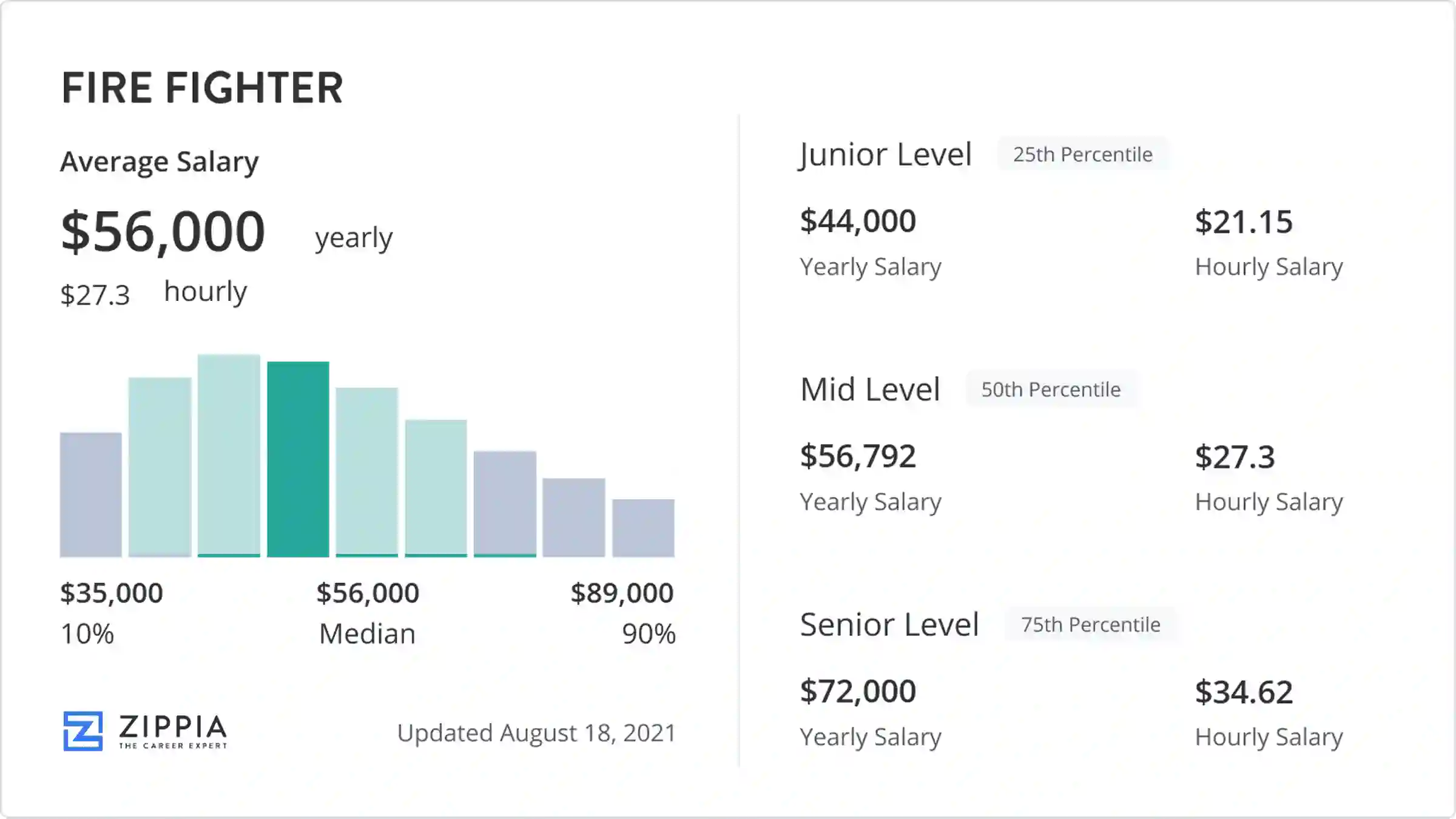Click the $34.62 senior hourly salary
1456x819 pixels.
1244,692
